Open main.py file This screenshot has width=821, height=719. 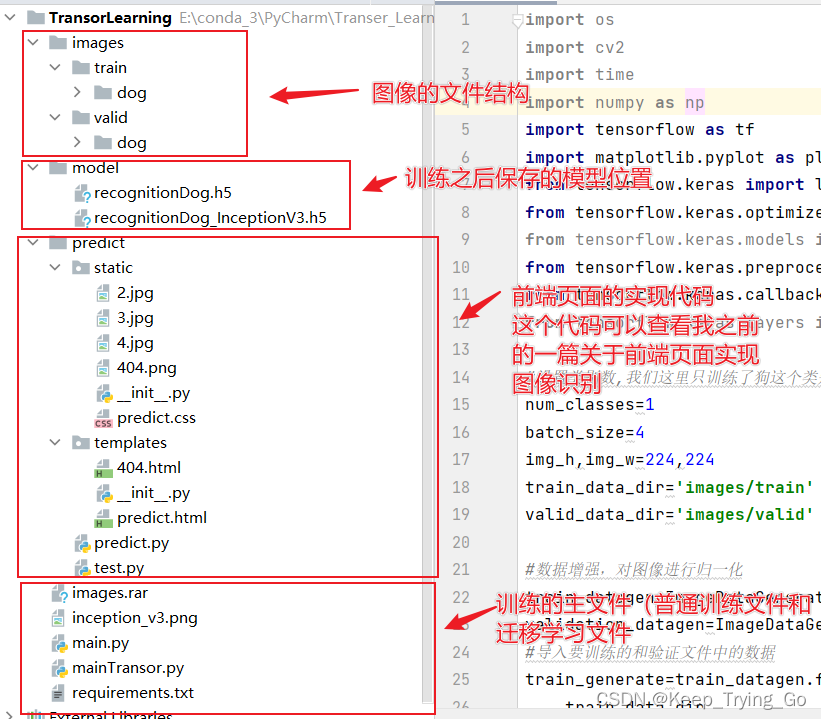101,643
